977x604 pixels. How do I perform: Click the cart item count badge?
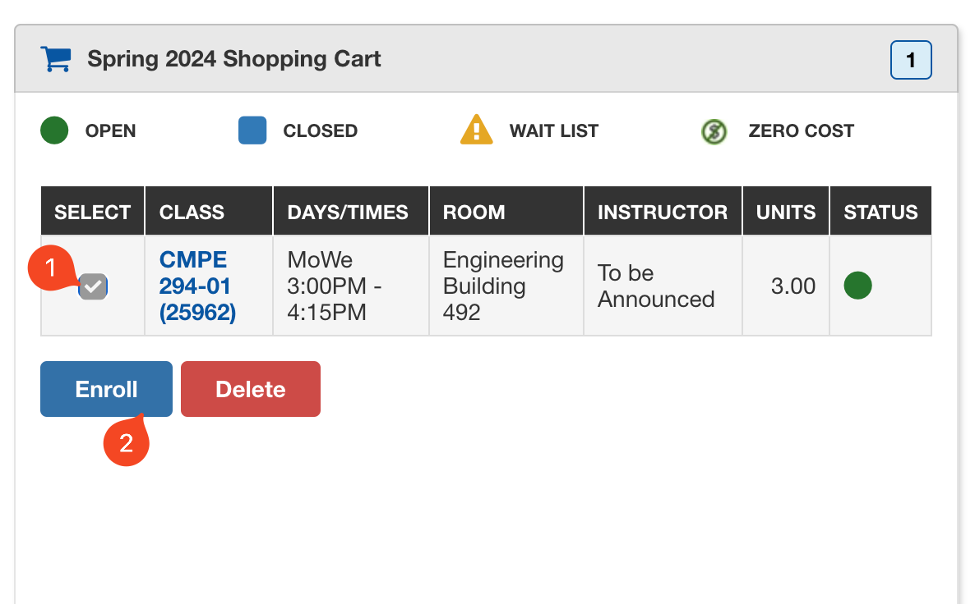pyautogui.click(x=910, y=60)
